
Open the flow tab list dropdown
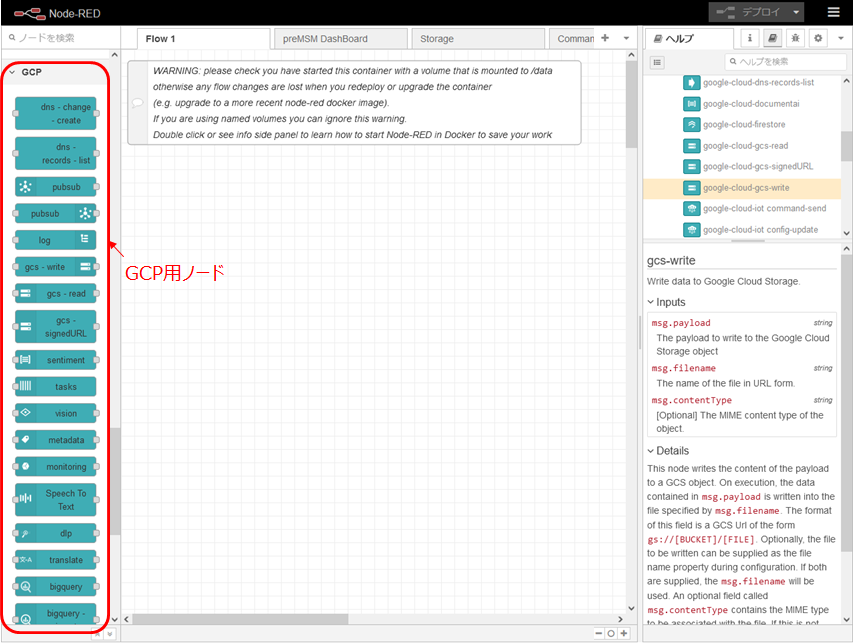[626, 38]
